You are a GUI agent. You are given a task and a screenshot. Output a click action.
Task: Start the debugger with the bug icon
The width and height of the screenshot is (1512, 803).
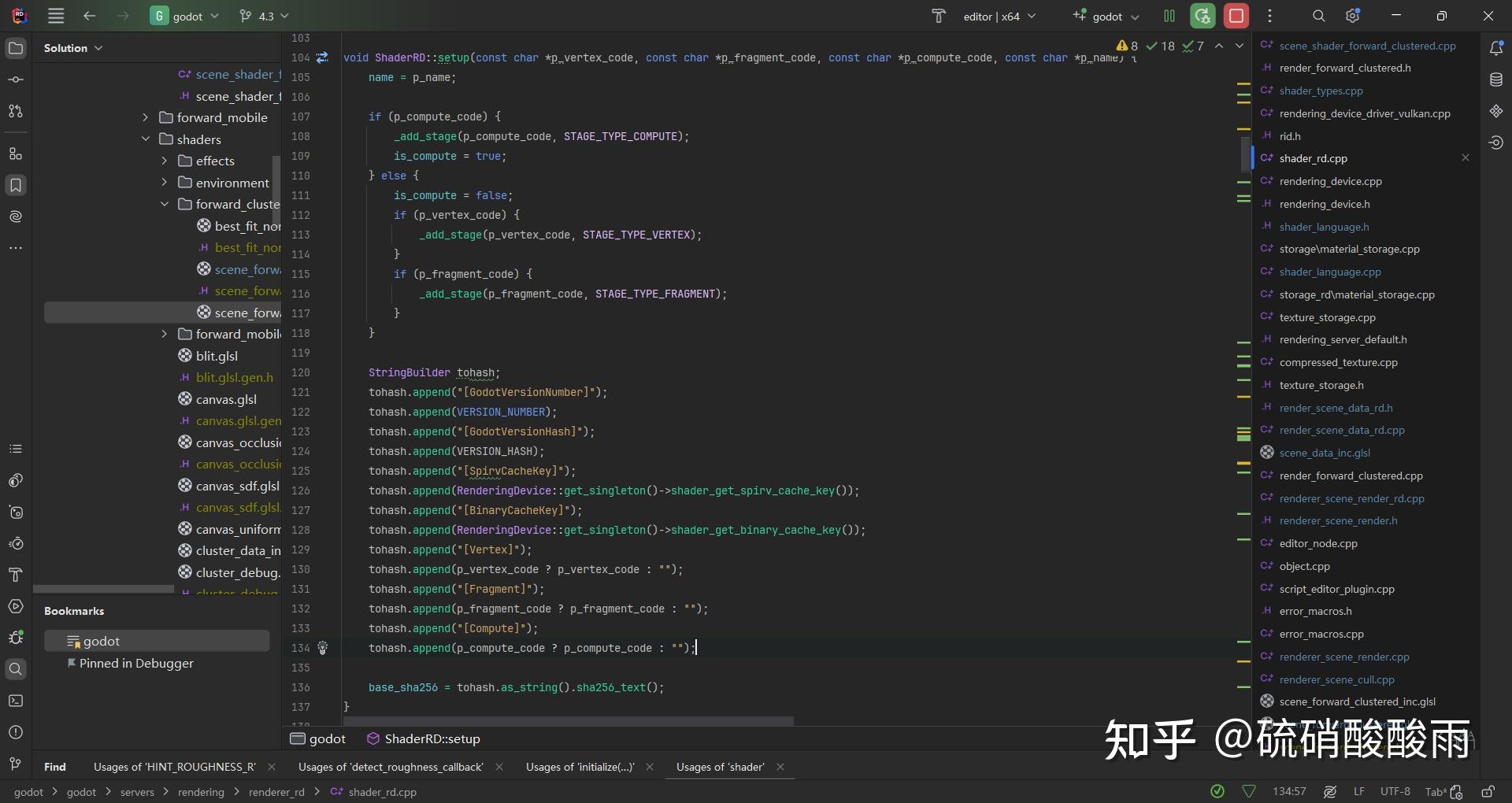tap(16, 637)
